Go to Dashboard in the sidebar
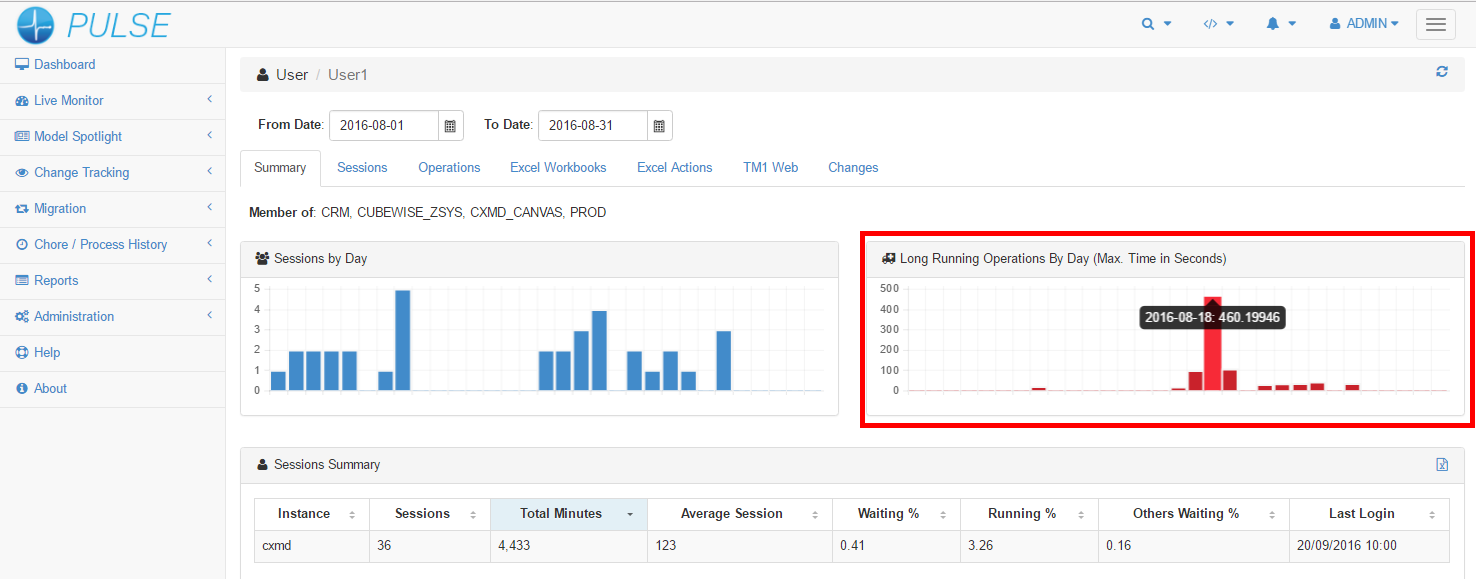This screenshot has width=1476, height=579. 64,64
